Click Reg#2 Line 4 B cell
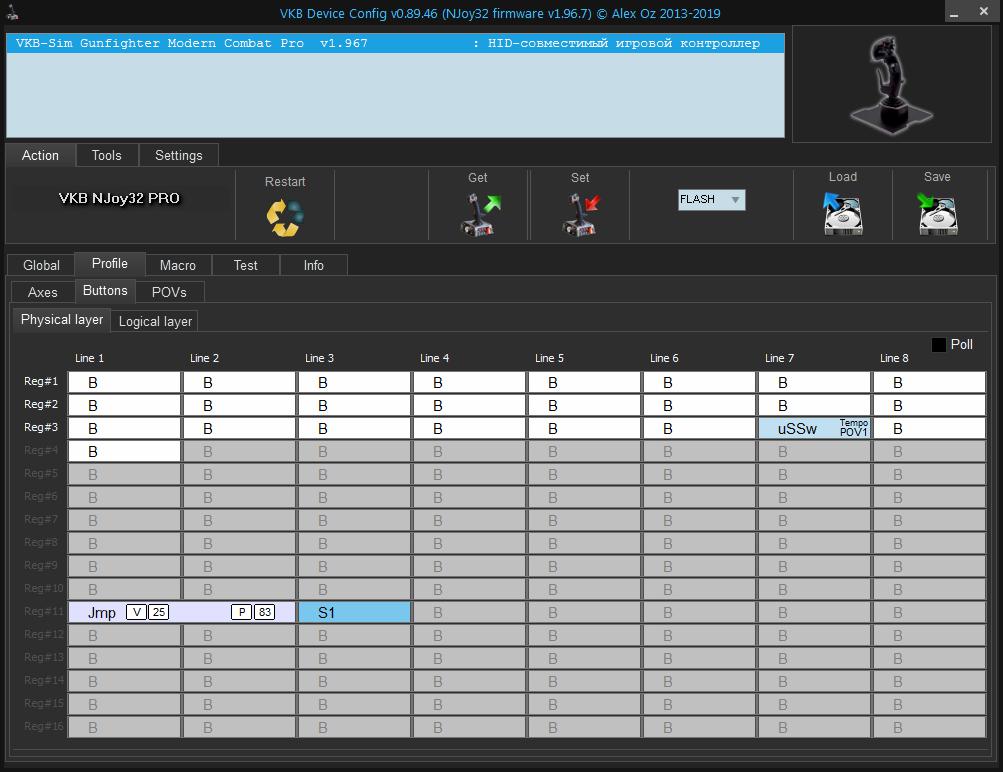The width and height of the screenshot is (1003, 772). 469,406
